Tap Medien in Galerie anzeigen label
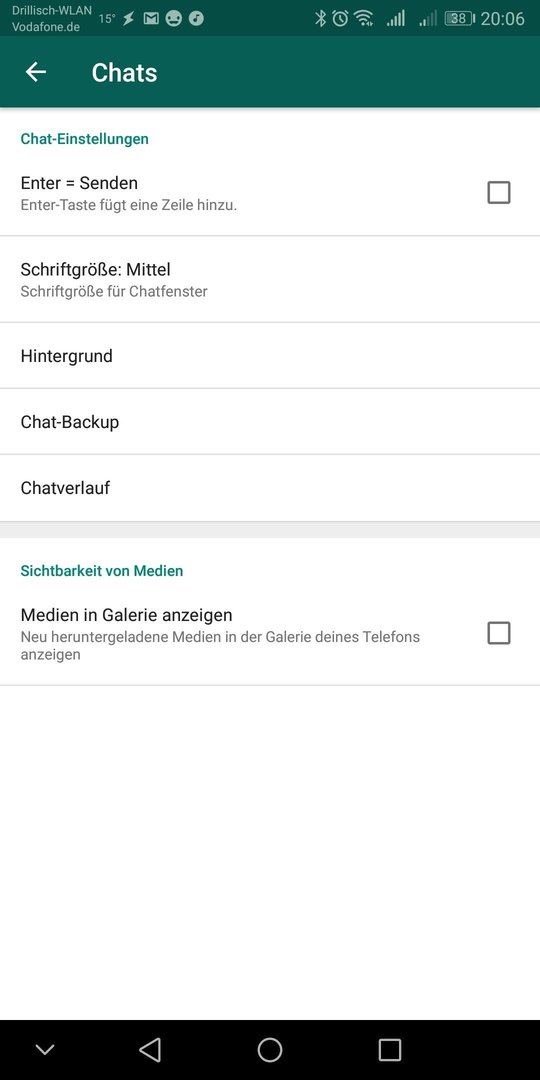The image size is (540, 1080). (127, 614)
